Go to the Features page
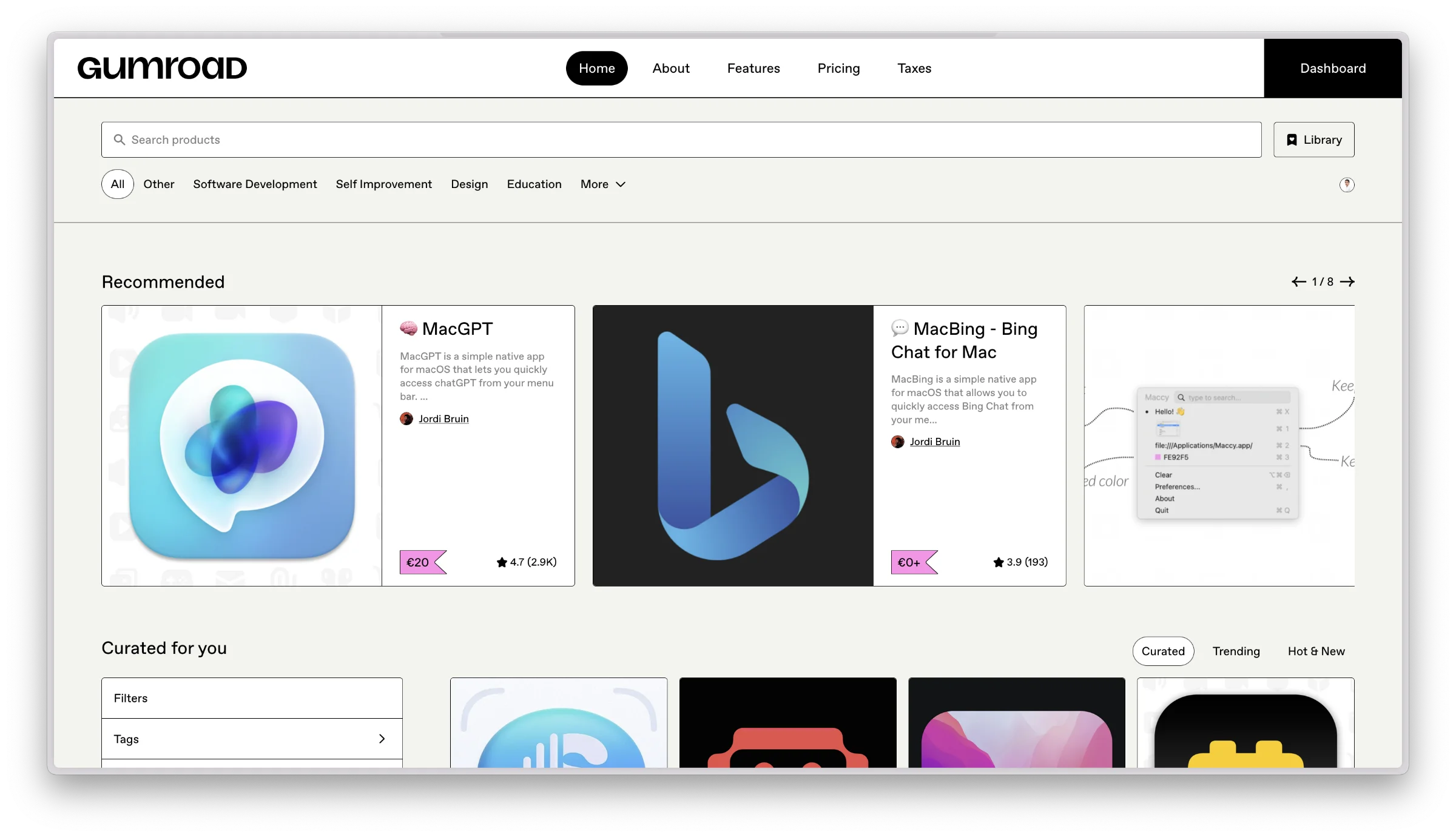1456x837 pixels. (x=753, y=68)
